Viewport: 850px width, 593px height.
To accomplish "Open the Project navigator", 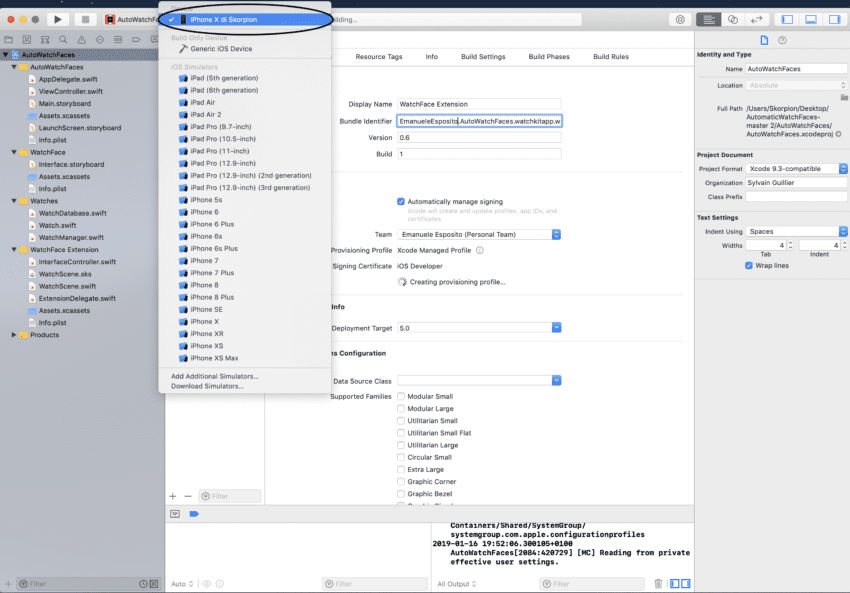I will click(9, 40).
